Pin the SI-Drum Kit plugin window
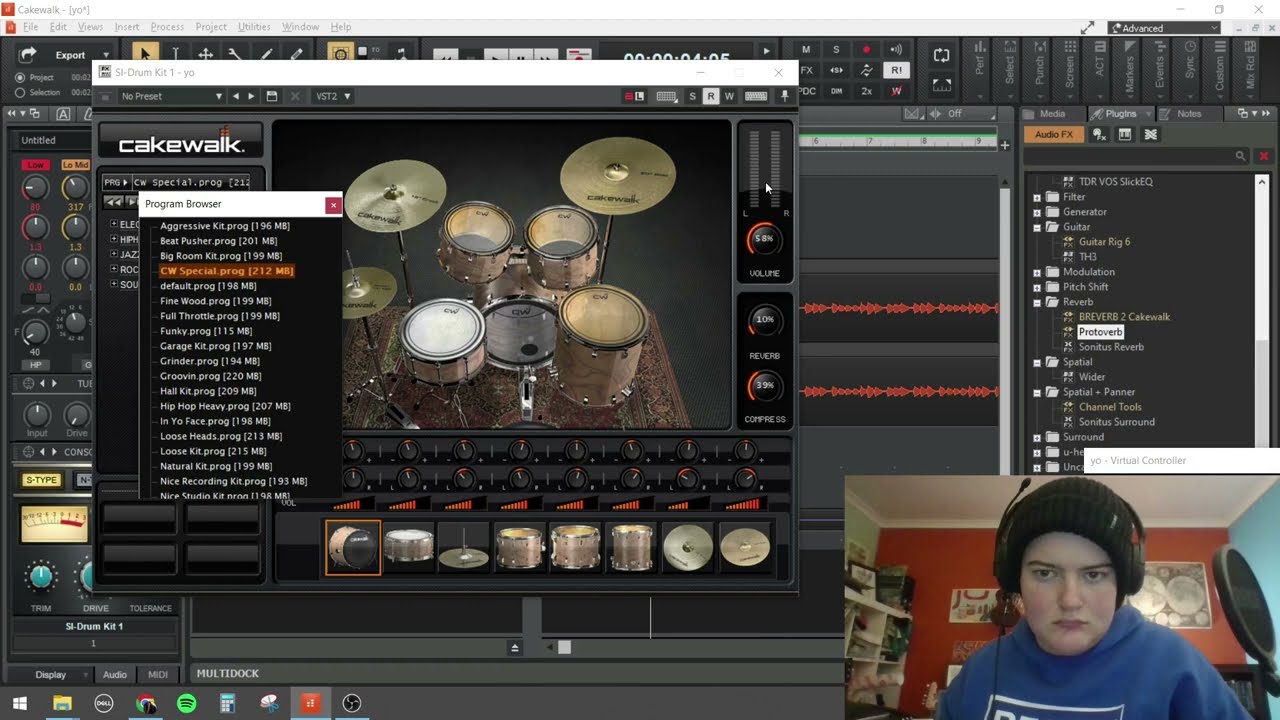This screenshot has width=1280, height=720. point(785,96)
